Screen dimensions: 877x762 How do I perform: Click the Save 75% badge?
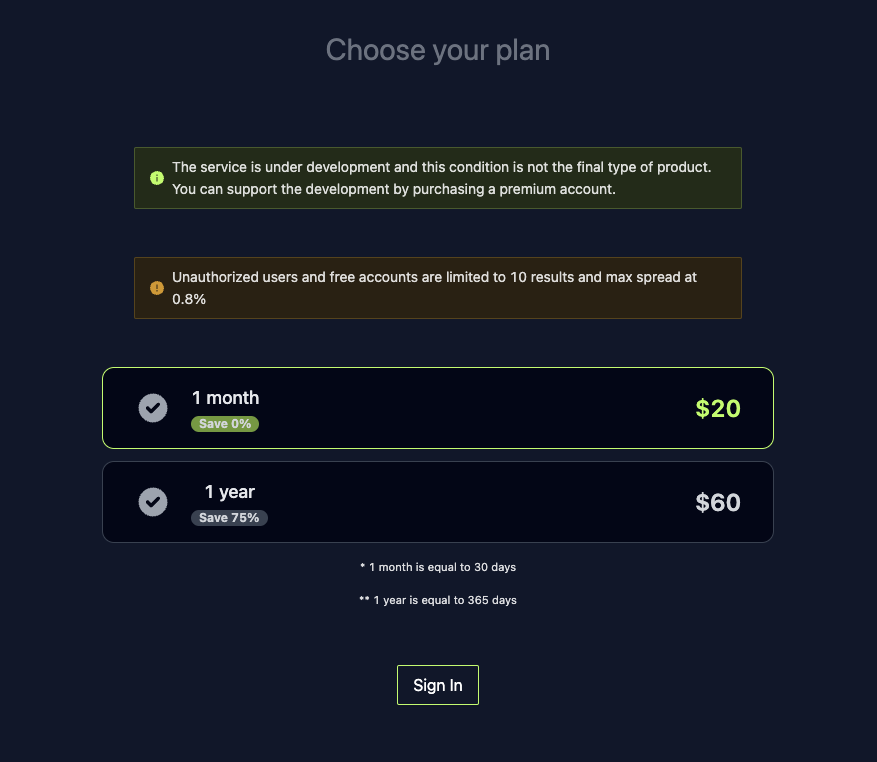[x=229, y=518]
